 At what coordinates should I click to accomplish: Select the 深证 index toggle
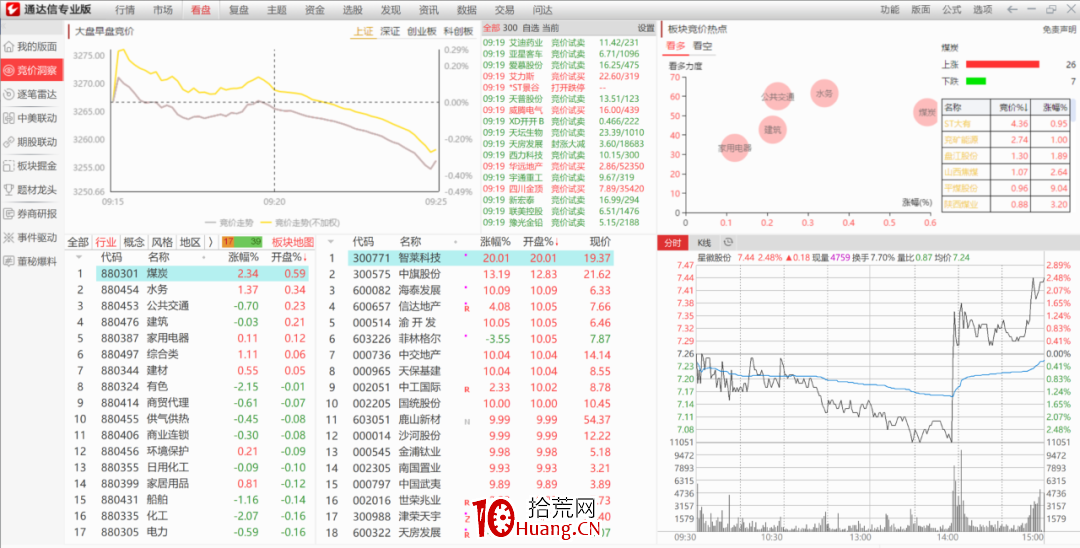pos(391,31)
